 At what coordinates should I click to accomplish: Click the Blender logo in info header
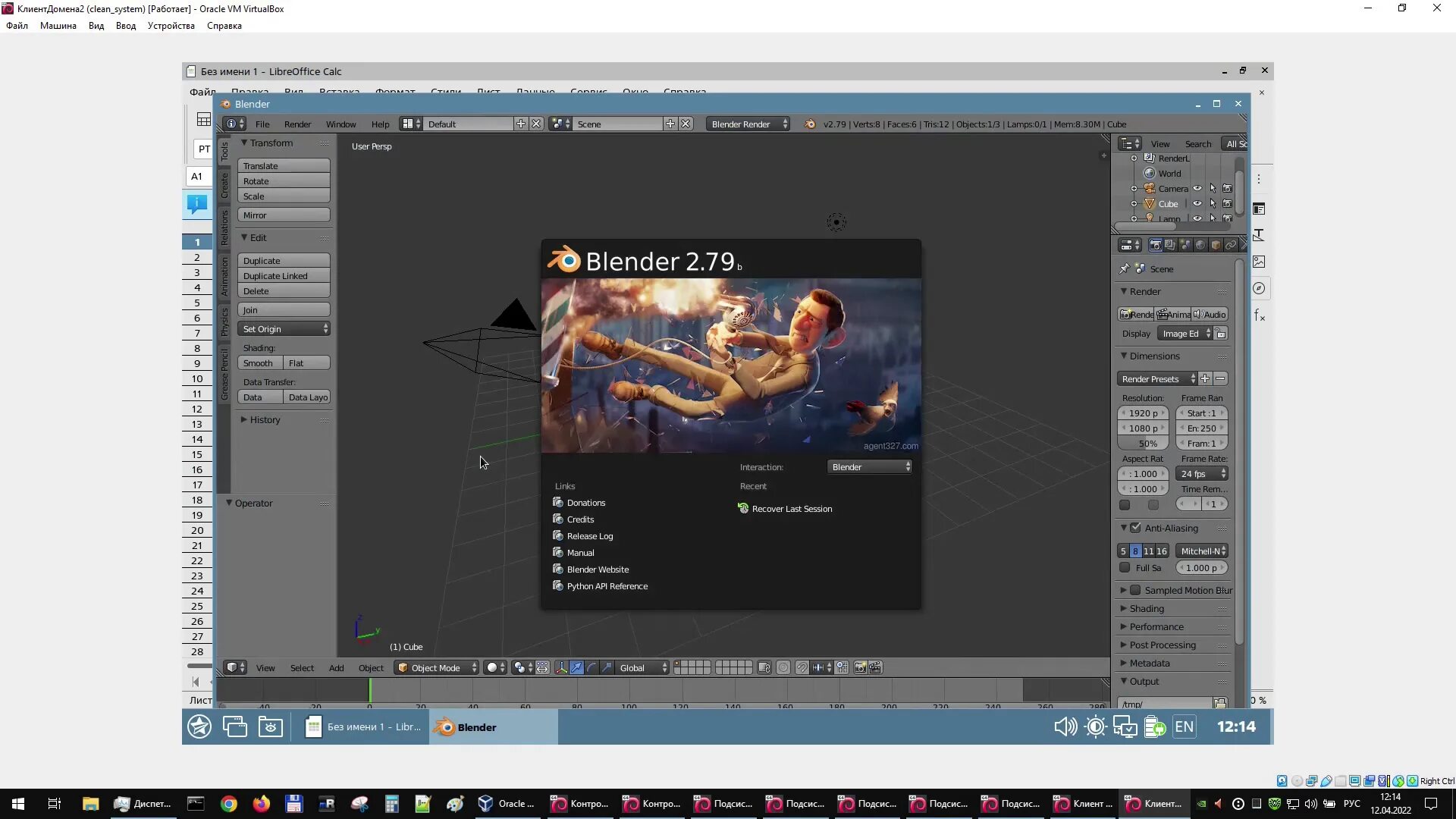(810, 124)
